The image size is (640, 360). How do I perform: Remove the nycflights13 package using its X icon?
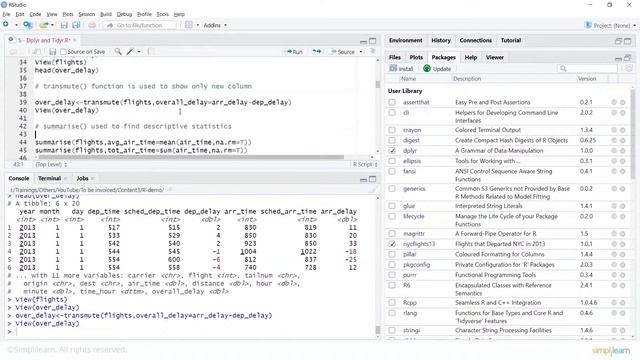tap(623, 244)
